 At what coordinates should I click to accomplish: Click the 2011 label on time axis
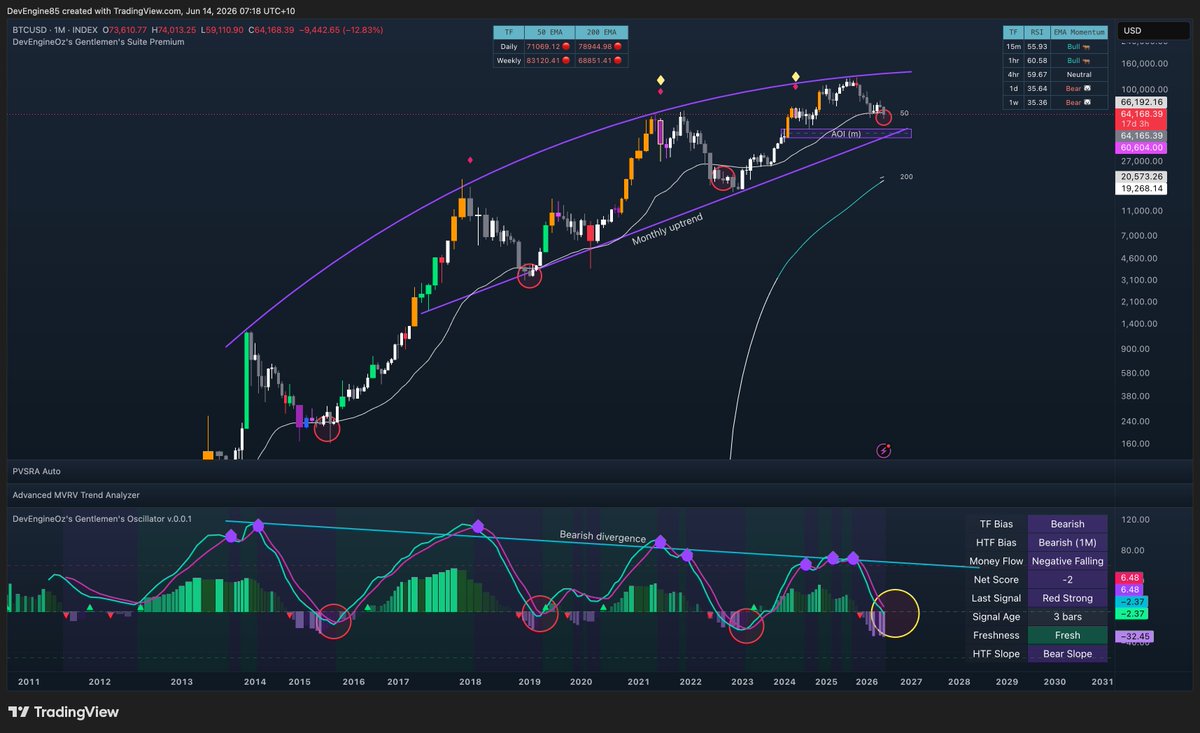click(29, 681)
